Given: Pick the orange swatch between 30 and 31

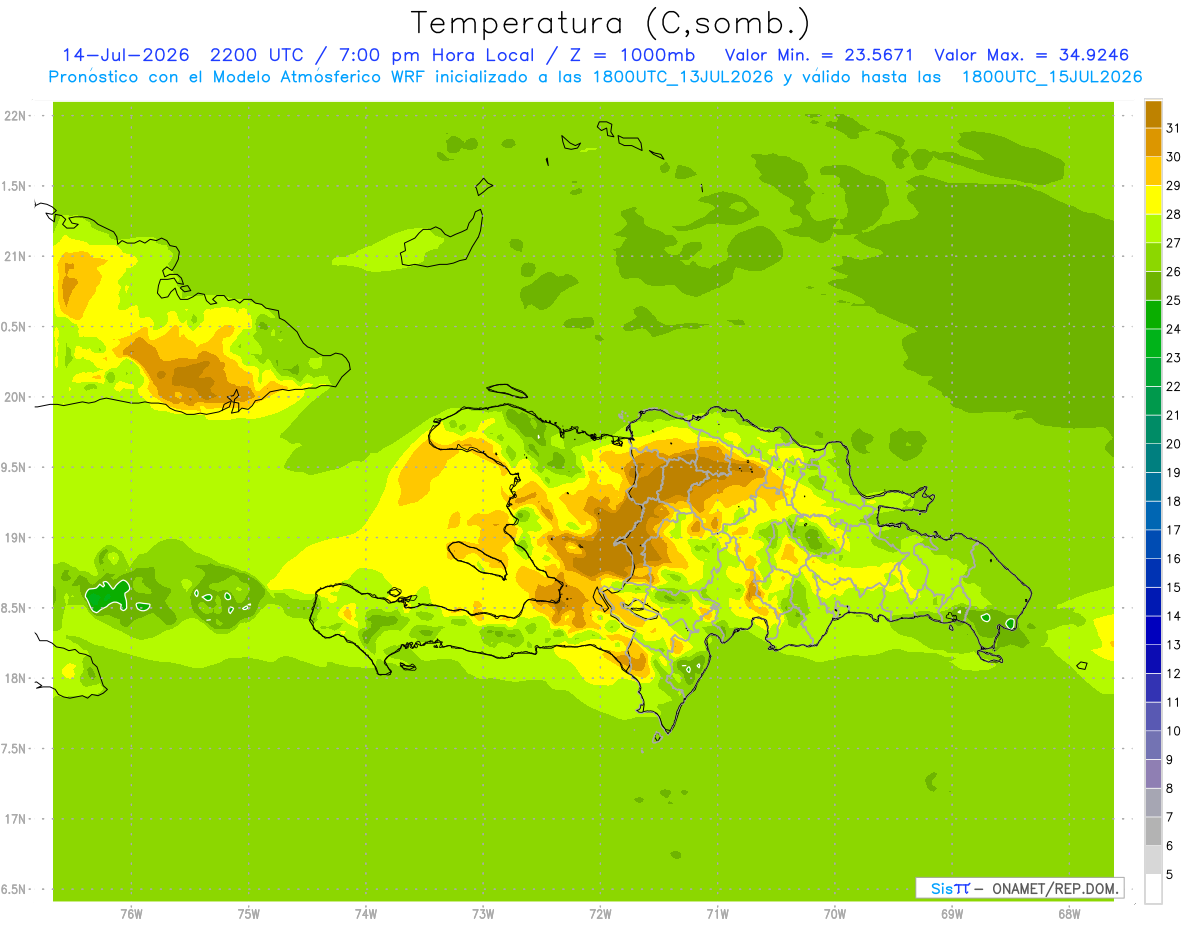Looking at the screenshot, I should [x=1153, y=142].
